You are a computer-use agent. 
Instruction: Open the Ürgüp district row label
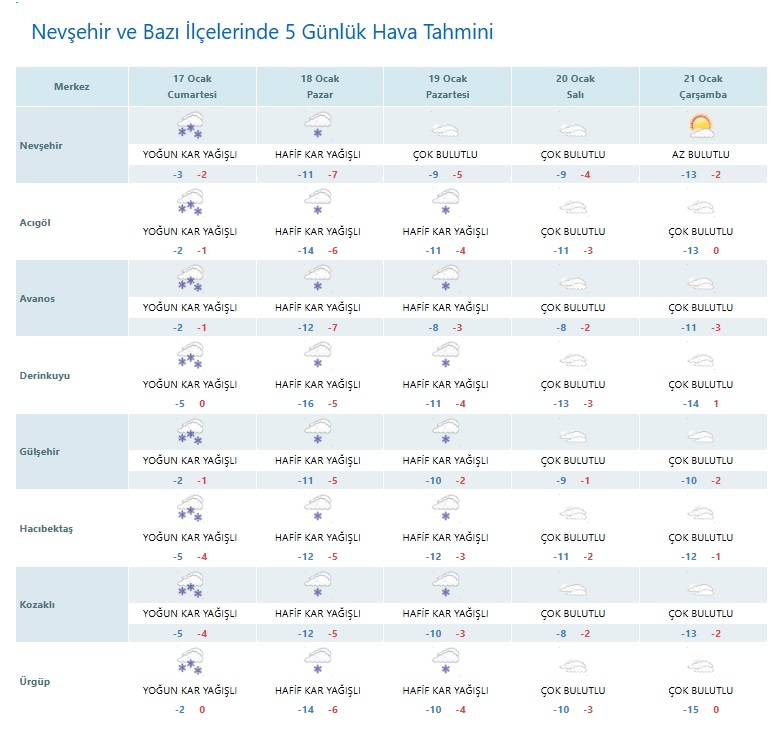tap(35, 681)
